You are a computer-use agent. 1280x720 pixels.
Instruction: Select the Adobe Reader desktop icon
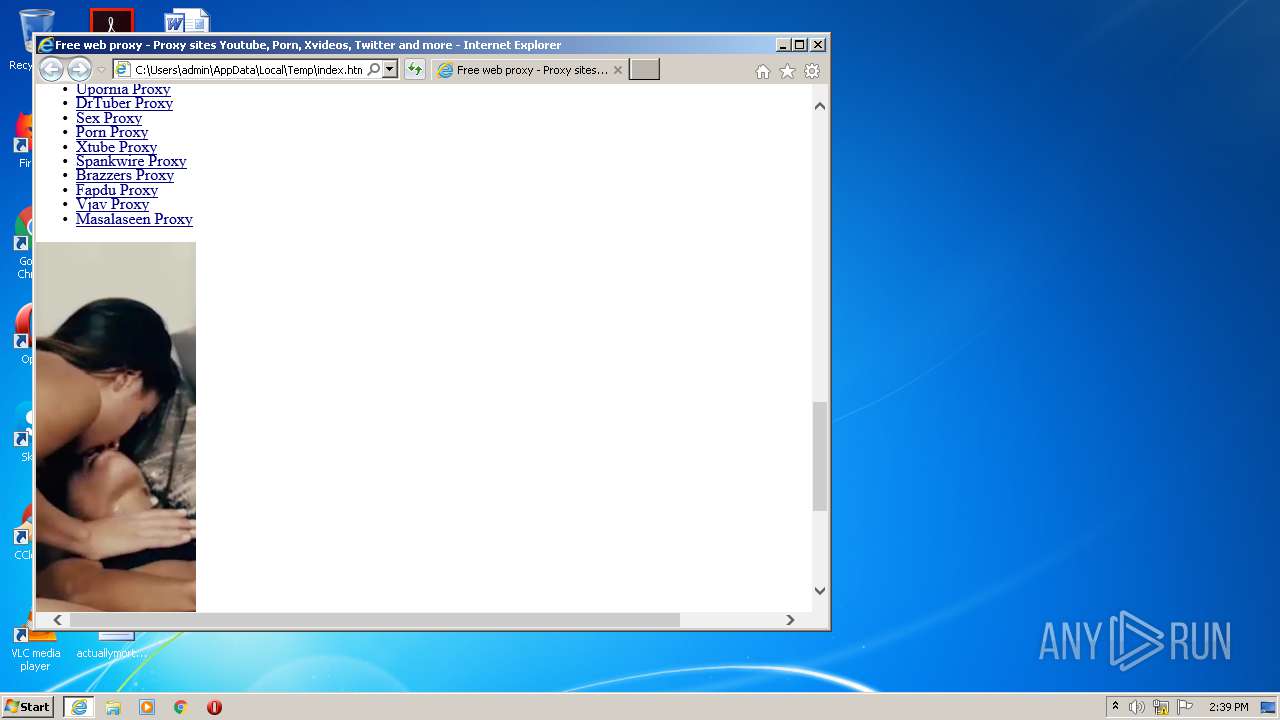click(x=112, y=20)
